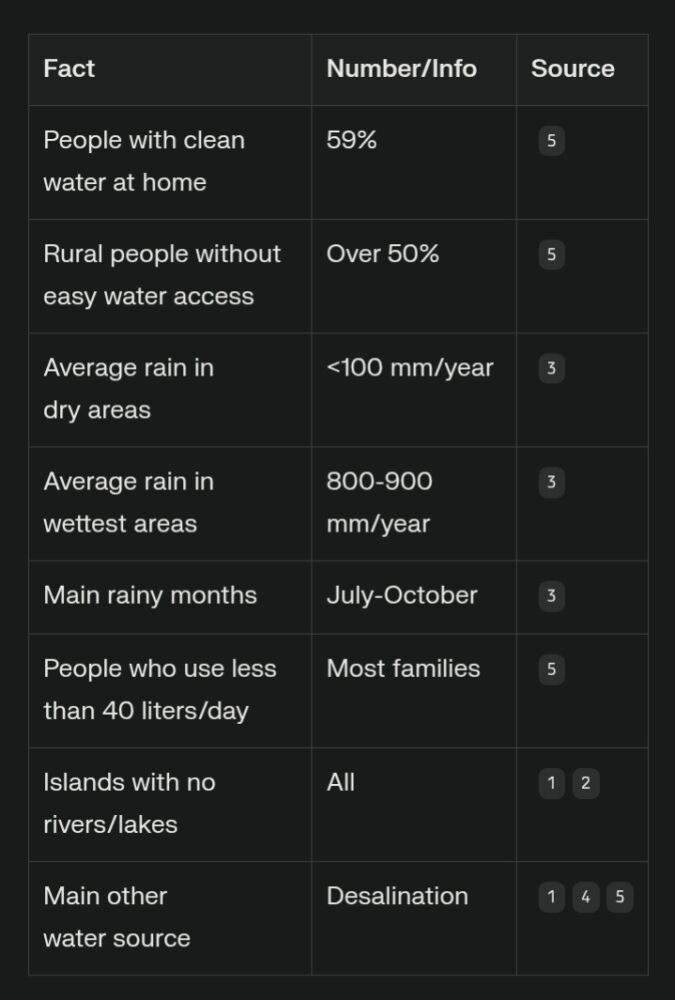Click source 3 badge for wettest areas row

click(x=550, y=483)
